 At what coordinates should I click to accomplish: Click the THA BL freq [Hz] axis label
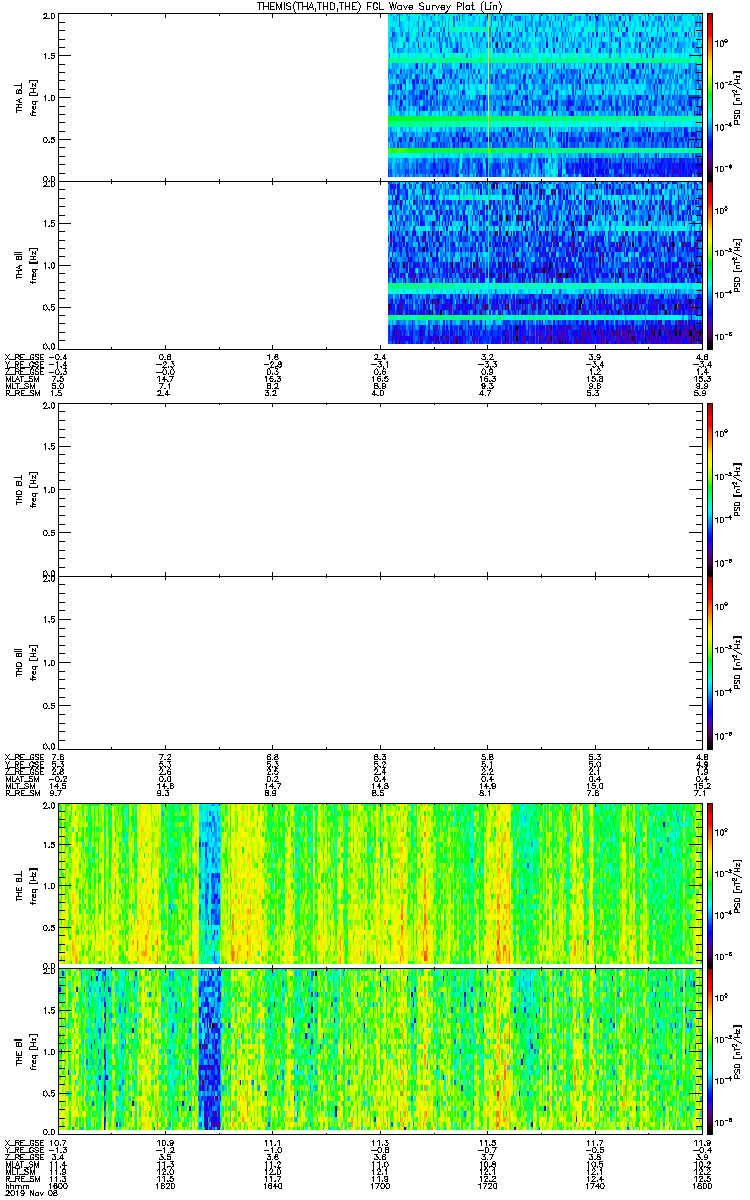[x=32, y=96]
